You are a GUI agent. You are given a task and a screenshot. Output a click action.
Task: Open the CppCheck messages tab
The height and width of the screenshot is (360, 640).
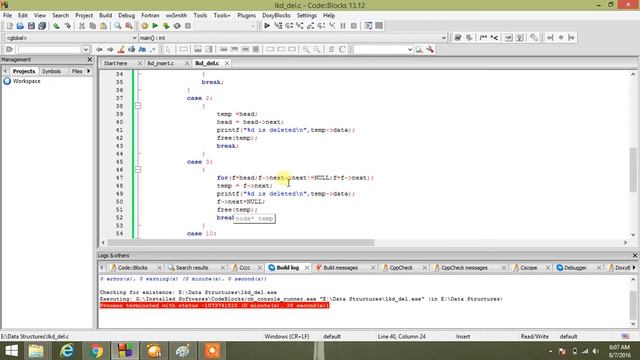pos(464,268)
